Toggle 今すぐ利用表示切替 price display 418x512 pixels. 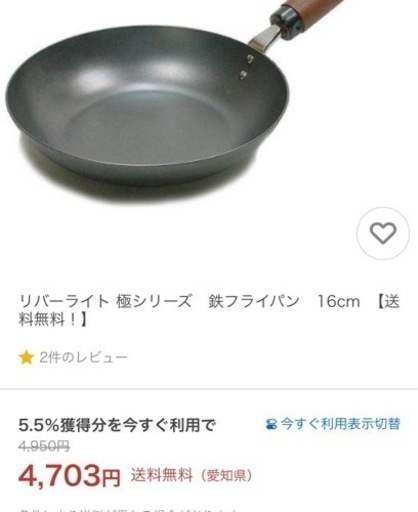point(333,424)
